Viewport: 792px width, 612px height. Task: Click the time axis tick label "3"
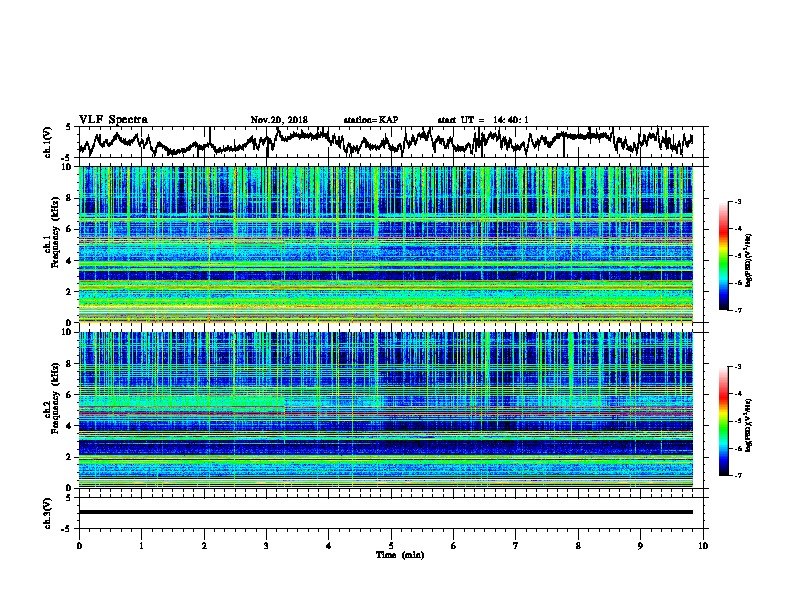point(266,546)
